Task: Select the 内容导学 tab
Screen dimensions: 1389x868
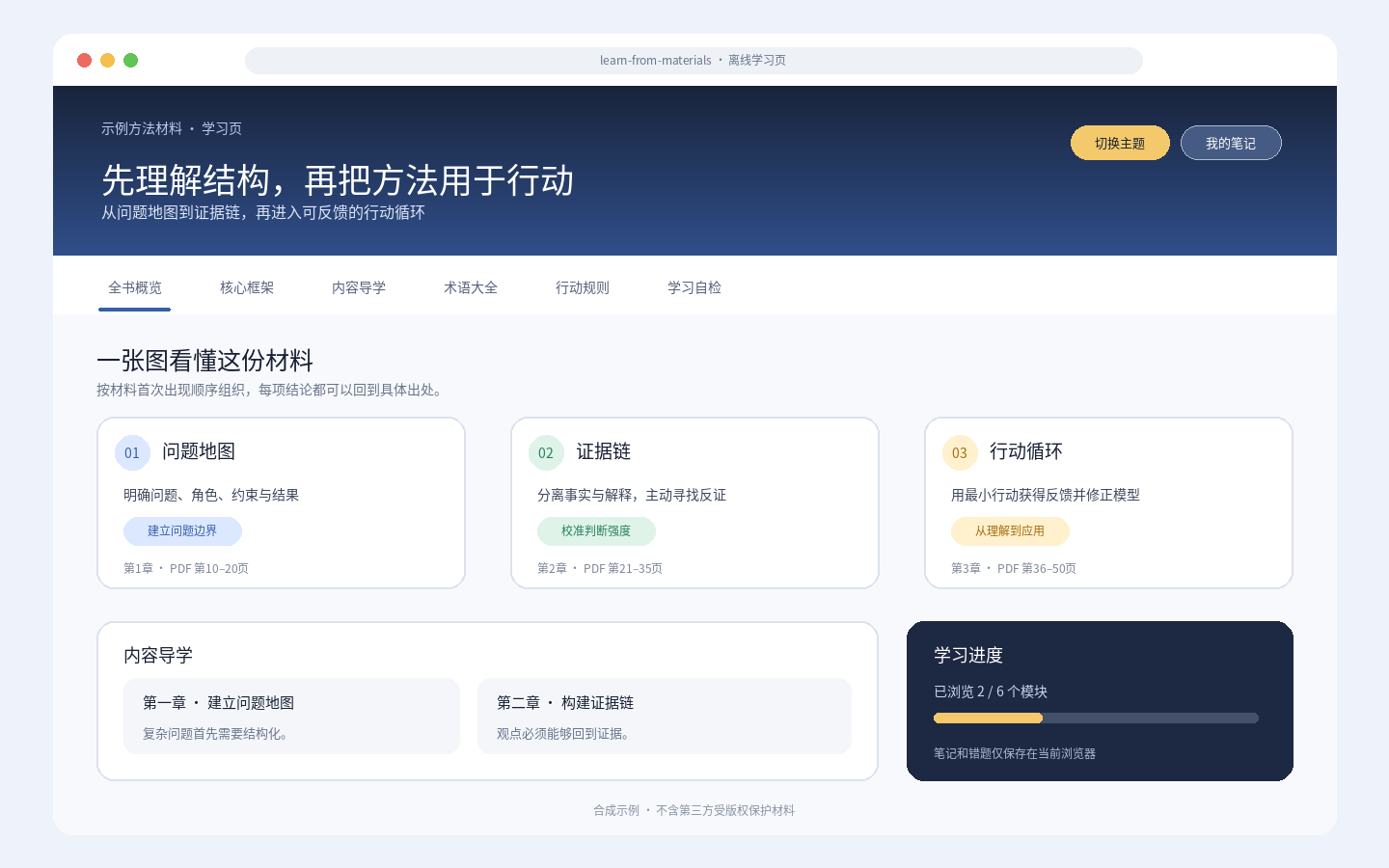Action: pyautogui.click(x=359, y=287)
